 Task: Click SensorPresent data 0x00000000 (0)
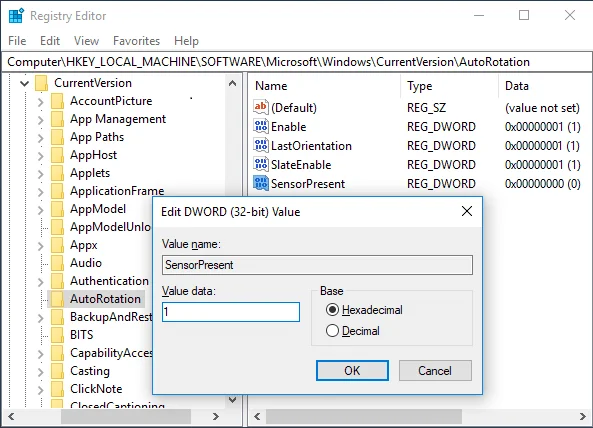(543, 183)
